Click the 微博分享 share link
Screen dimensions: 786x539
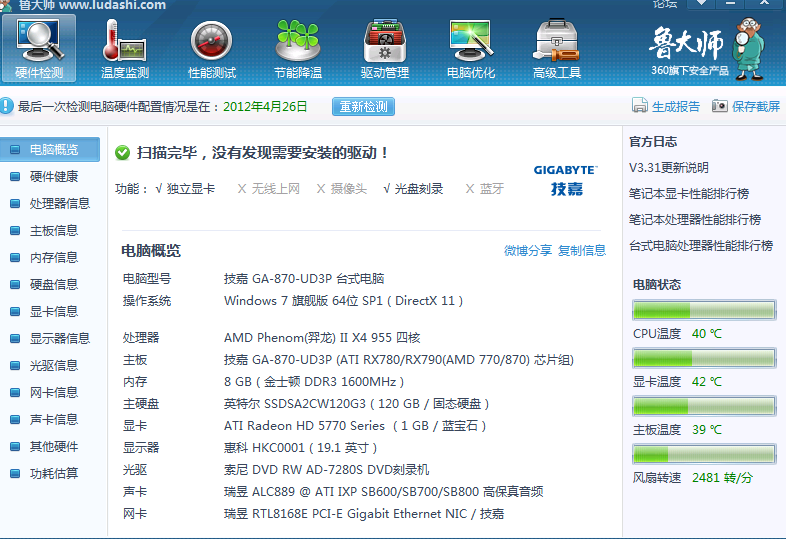point(527,250)
